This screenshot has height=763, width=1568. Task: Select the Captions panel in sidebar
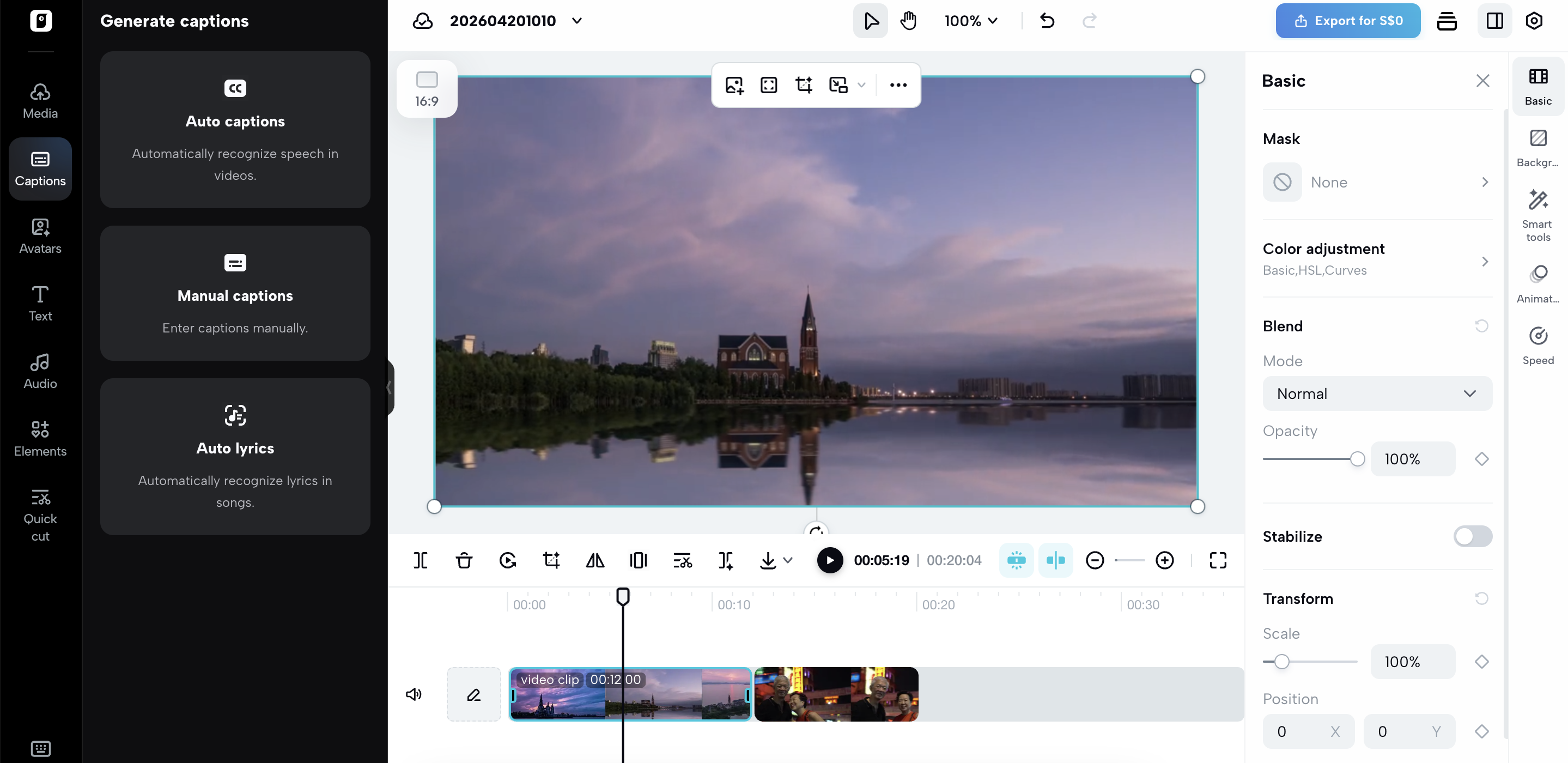click(x=40, y=168)
